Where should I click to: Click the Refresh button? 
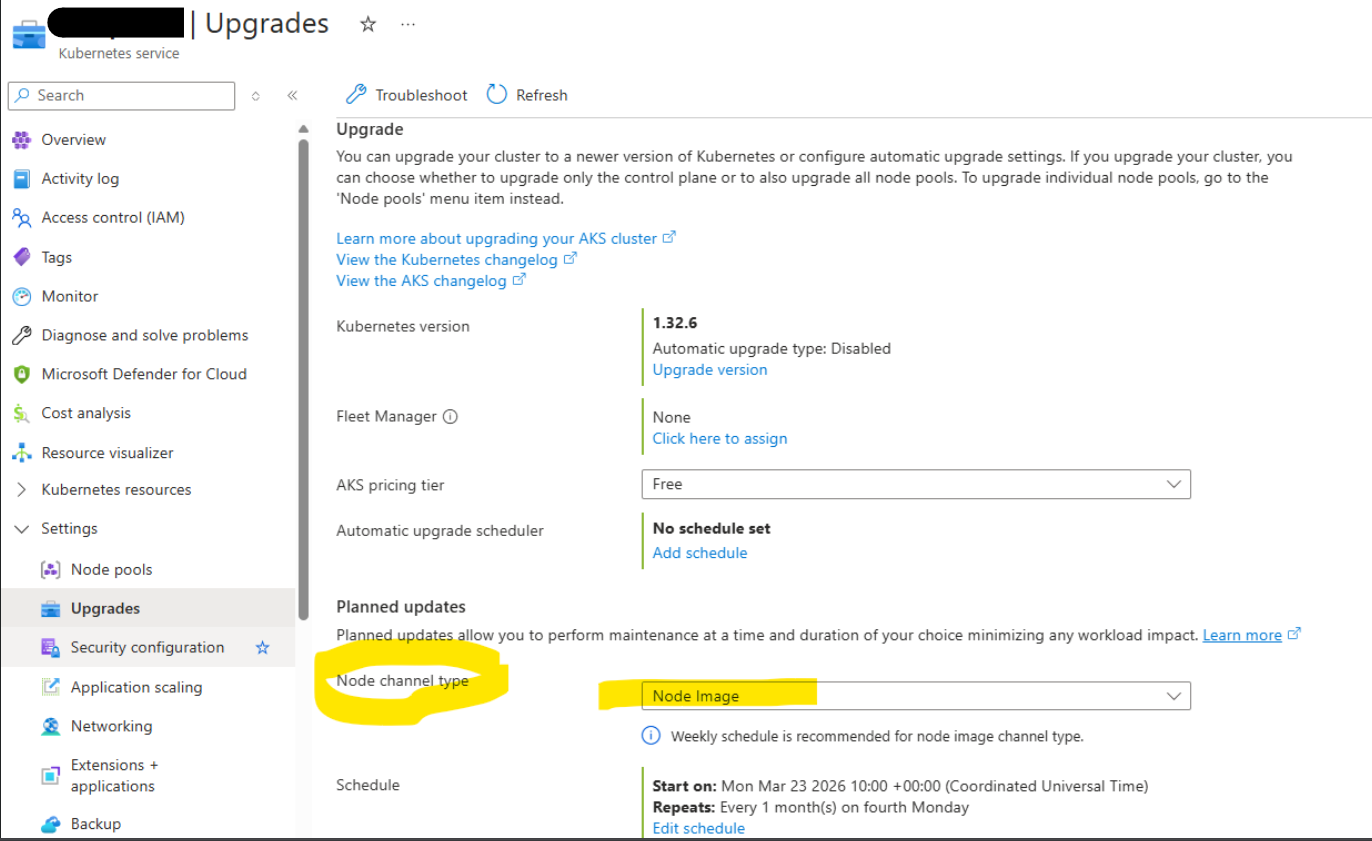coord(527,95)
